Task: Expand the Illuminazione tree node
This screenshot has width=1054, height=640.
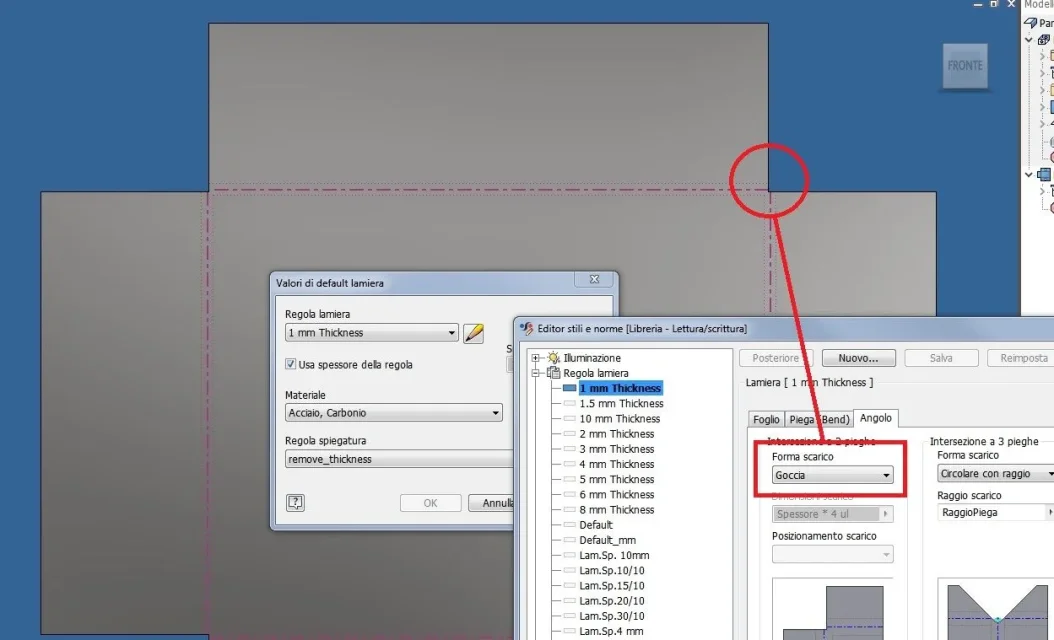Action: [535, 358]
